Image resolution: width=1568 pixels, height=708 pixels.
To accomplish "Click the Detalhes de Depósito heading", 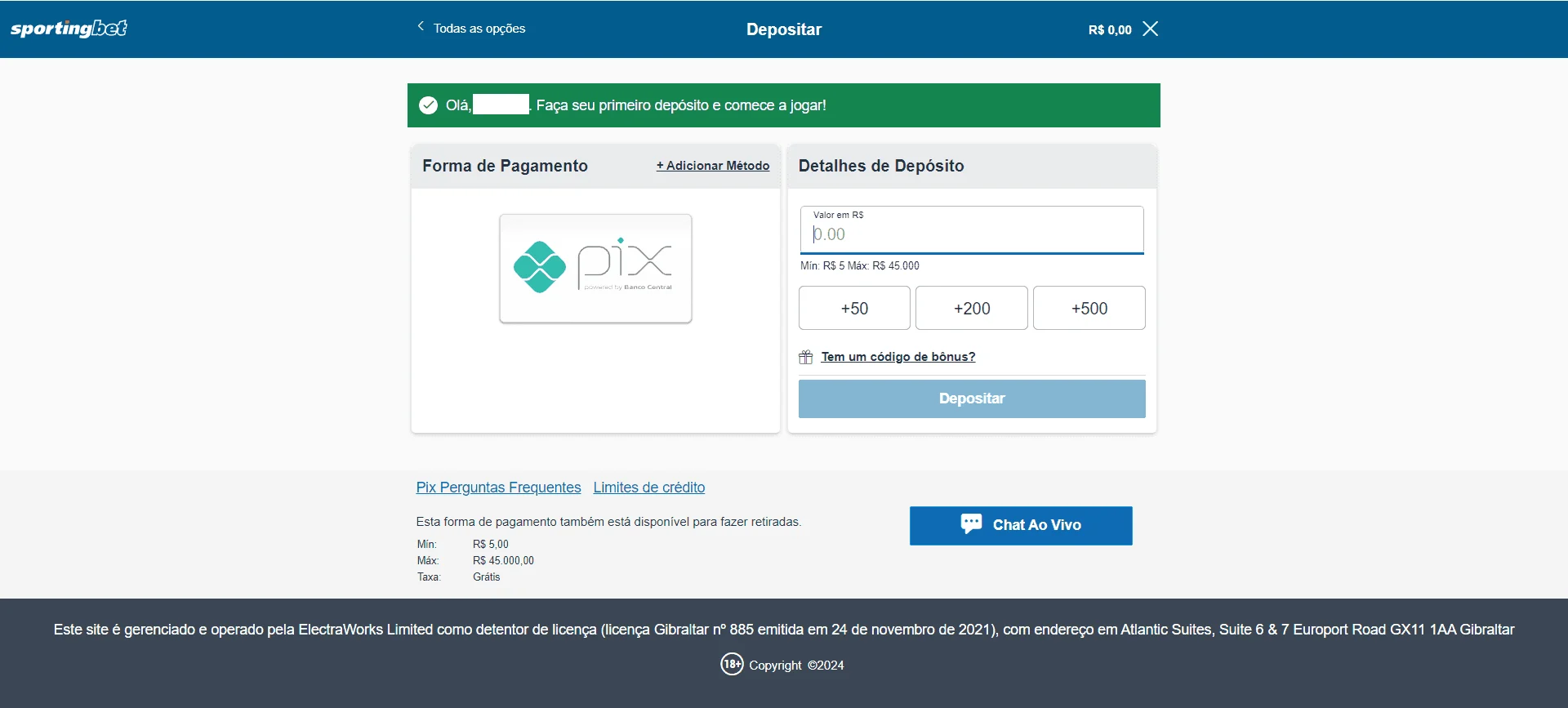I will click(x=881, y=166).
